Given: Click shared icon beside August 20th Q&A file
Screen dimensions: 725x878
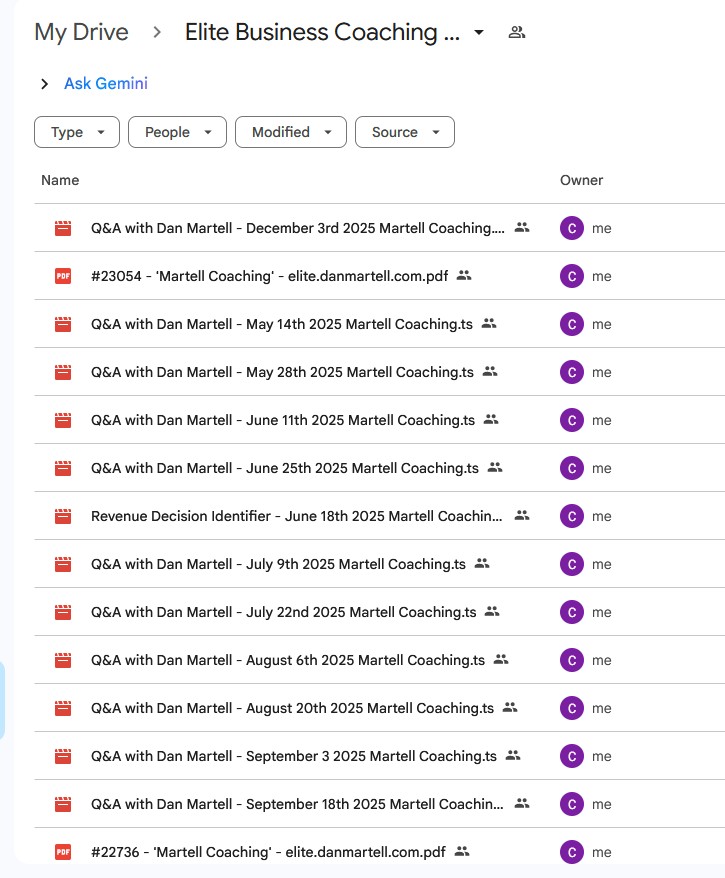Looking at the screenshot, I should (x=510, y=708).
